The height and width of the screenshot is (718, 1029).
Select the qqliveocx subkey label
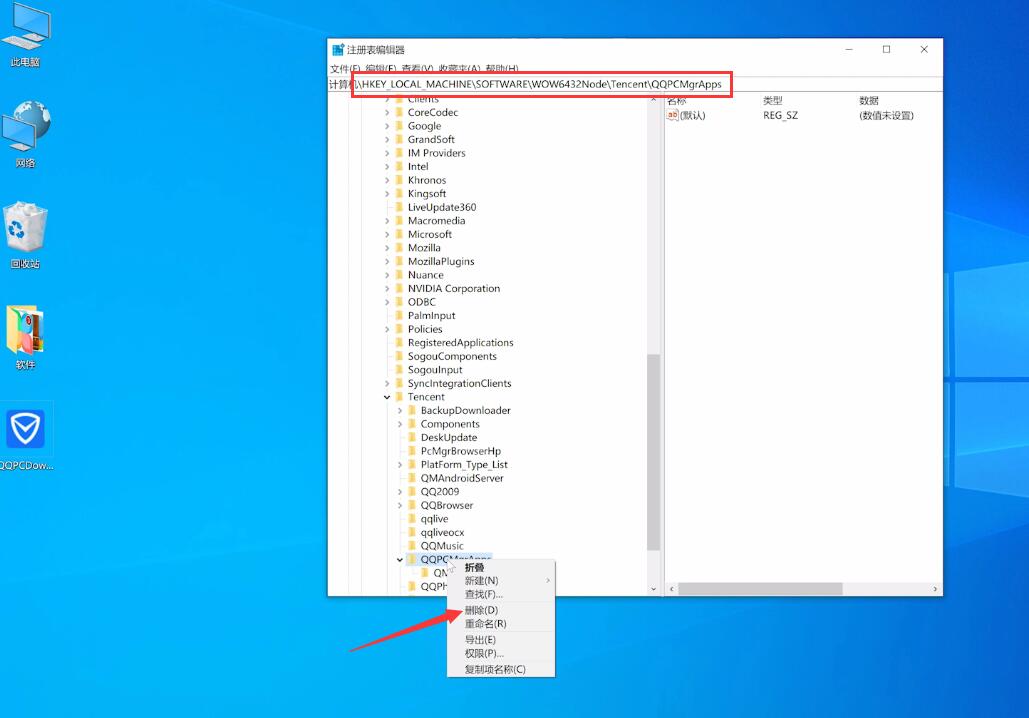442,532
